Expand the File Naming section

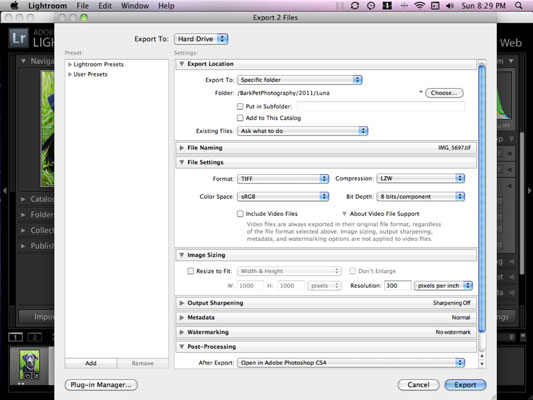coord(182,147)
